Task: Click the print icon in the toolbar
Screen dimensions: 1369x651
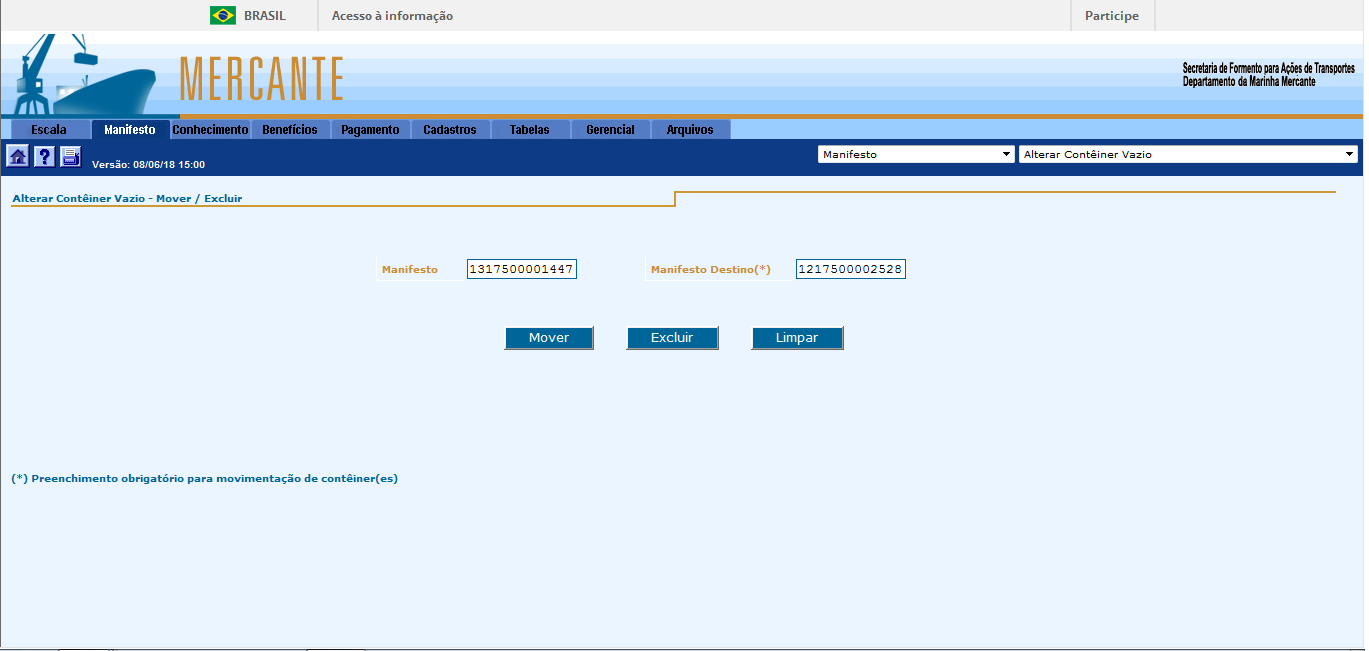Action: click(x=70, y=156)
